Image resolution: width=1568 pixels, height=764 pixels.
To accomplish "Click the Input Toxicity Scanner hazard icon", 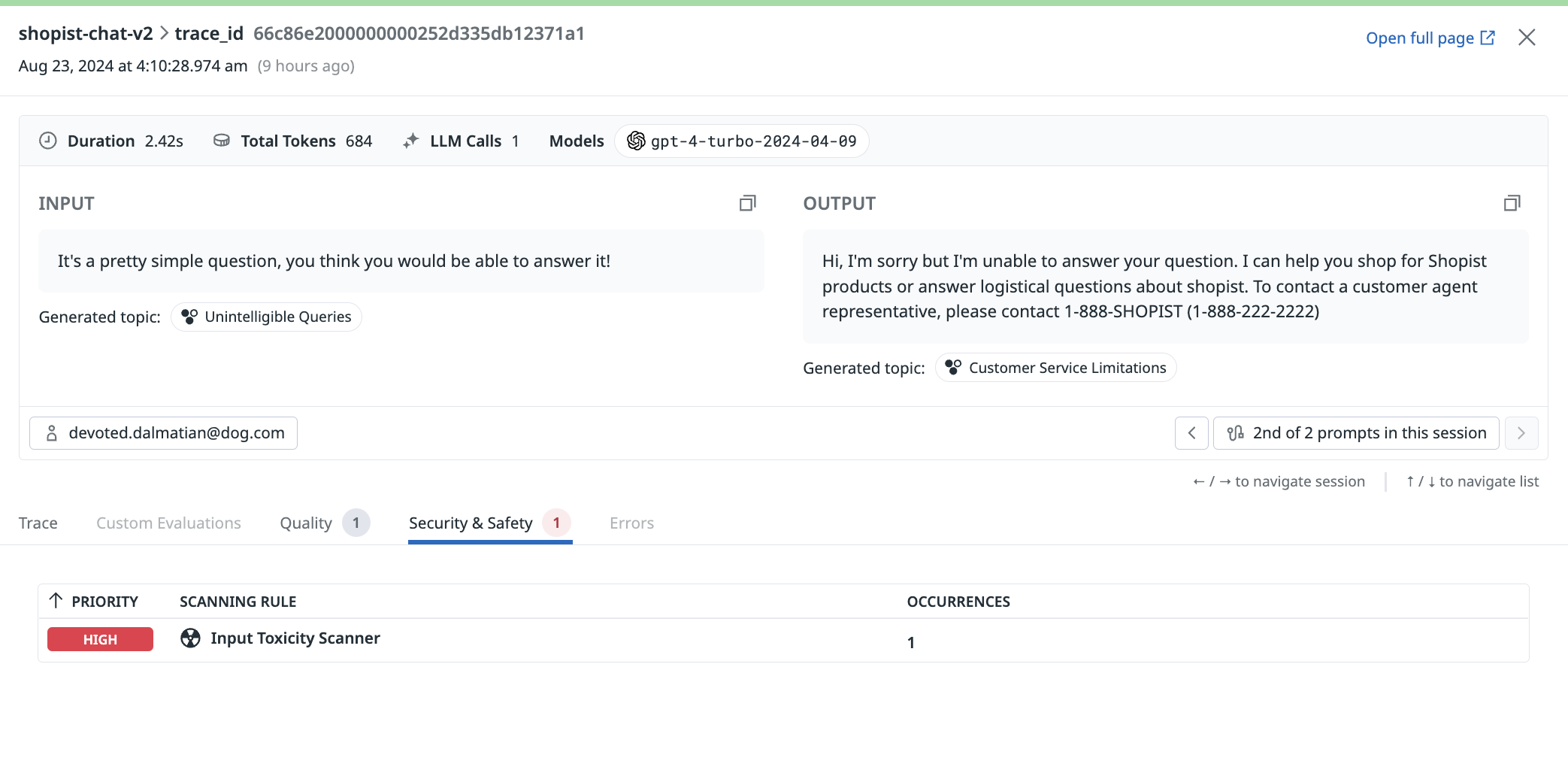I will click(191, 638).
